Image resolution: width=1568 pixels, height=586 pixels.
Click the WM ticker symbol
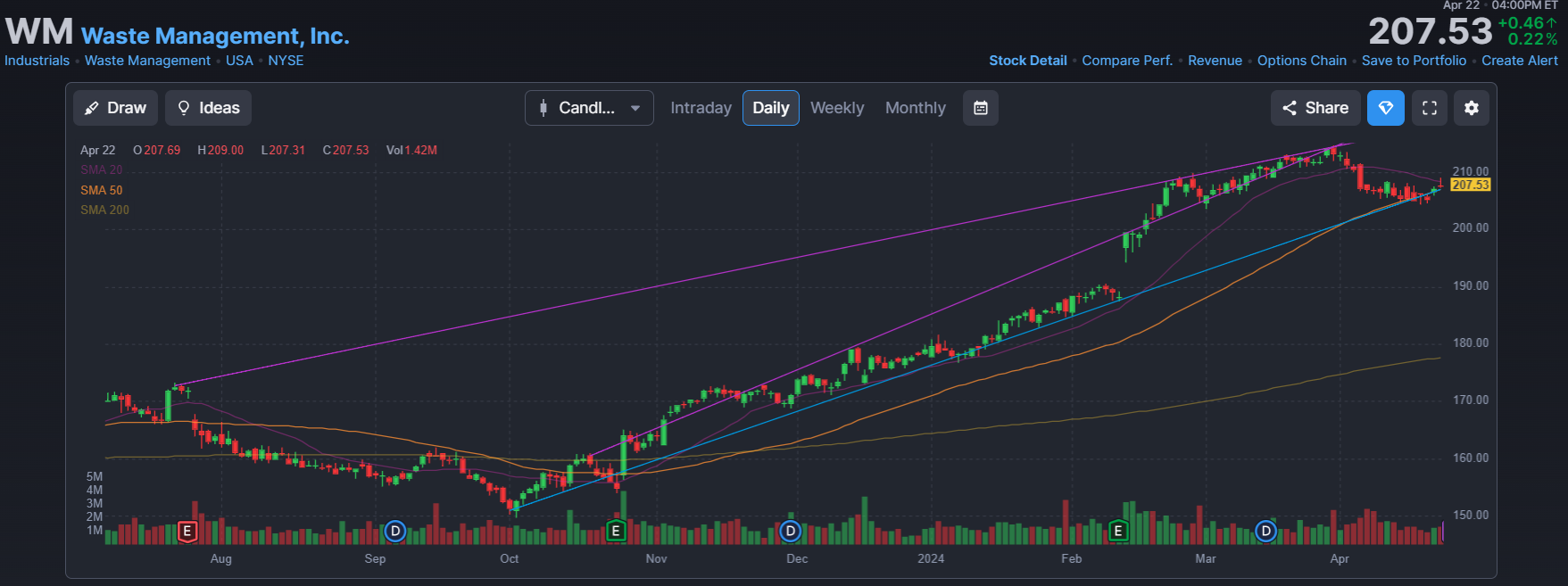pyautogui.click(x=39, y=32)
